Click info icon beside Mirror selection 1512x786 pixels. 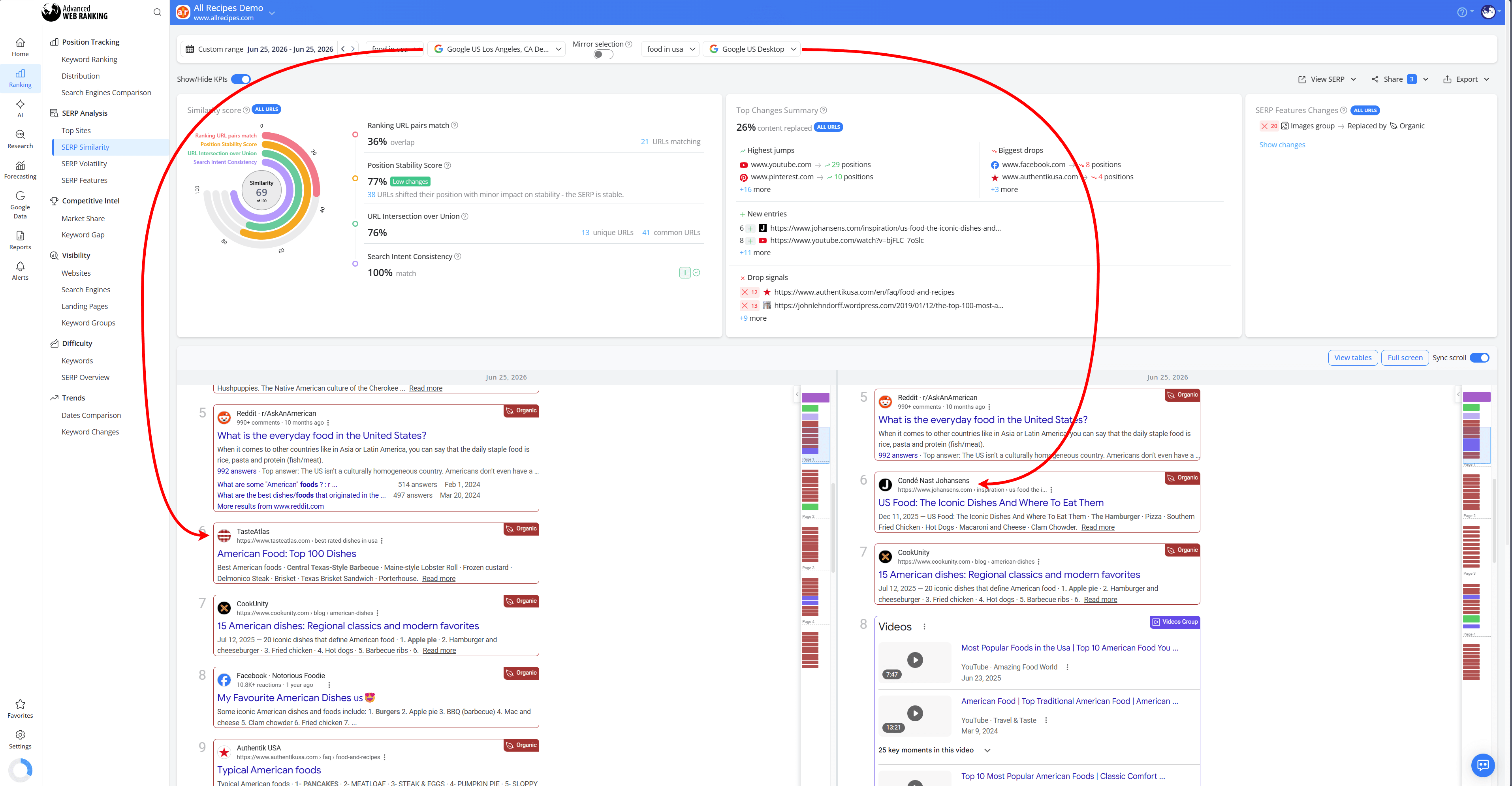(629, 44)
